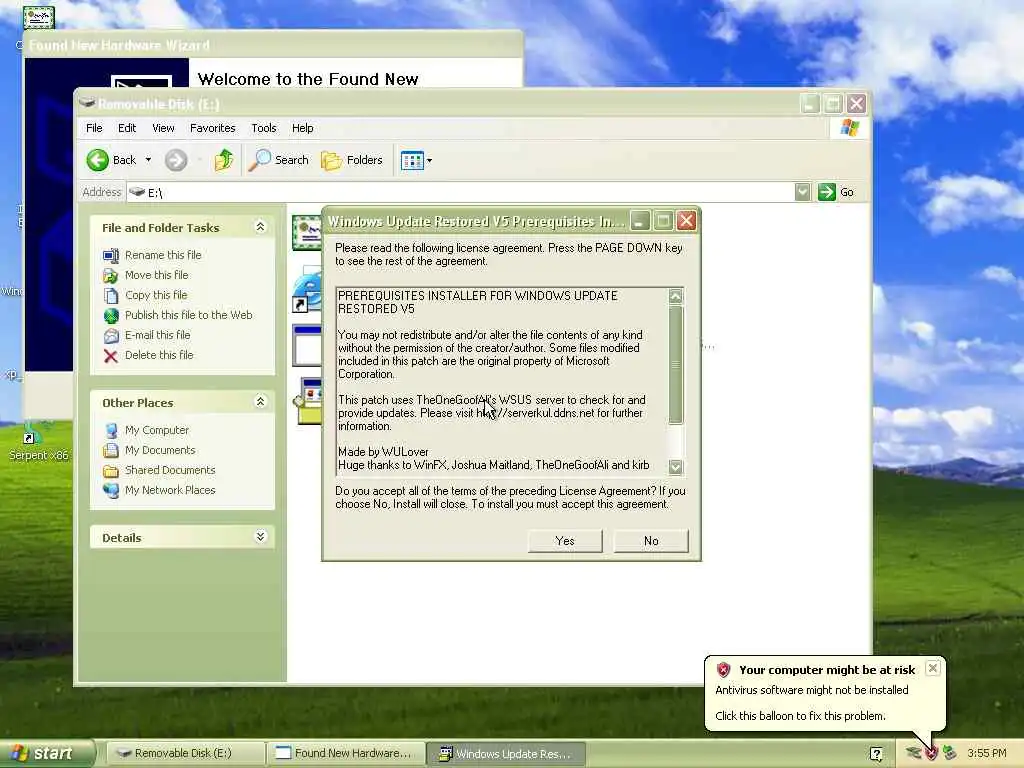Open the Back history dropdown arrow
The width and height of the screenshot is (1024, 768).
coord(148,160)
